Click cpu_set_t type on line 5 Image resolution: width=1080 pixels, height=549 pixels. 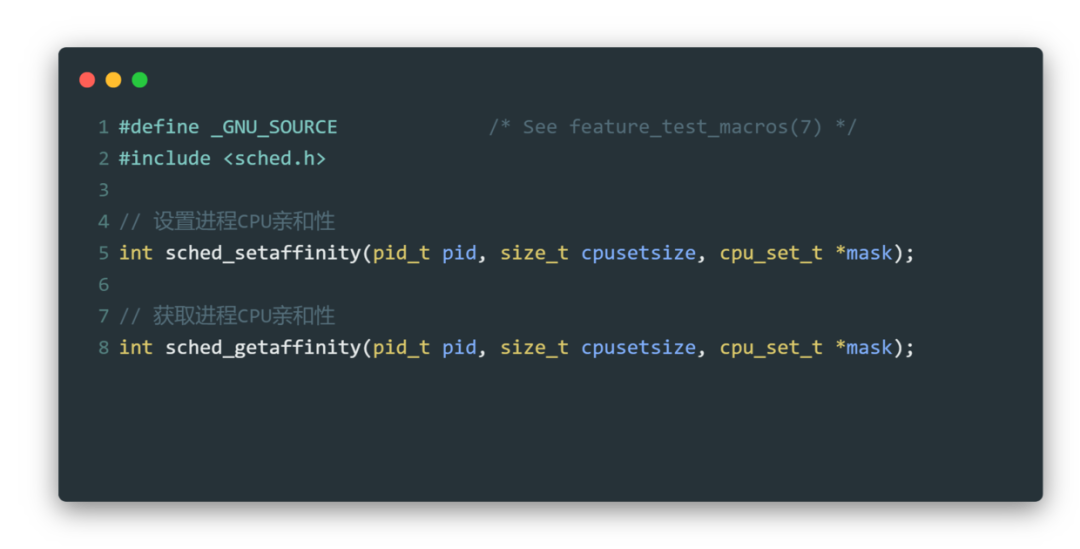[771, 253]
